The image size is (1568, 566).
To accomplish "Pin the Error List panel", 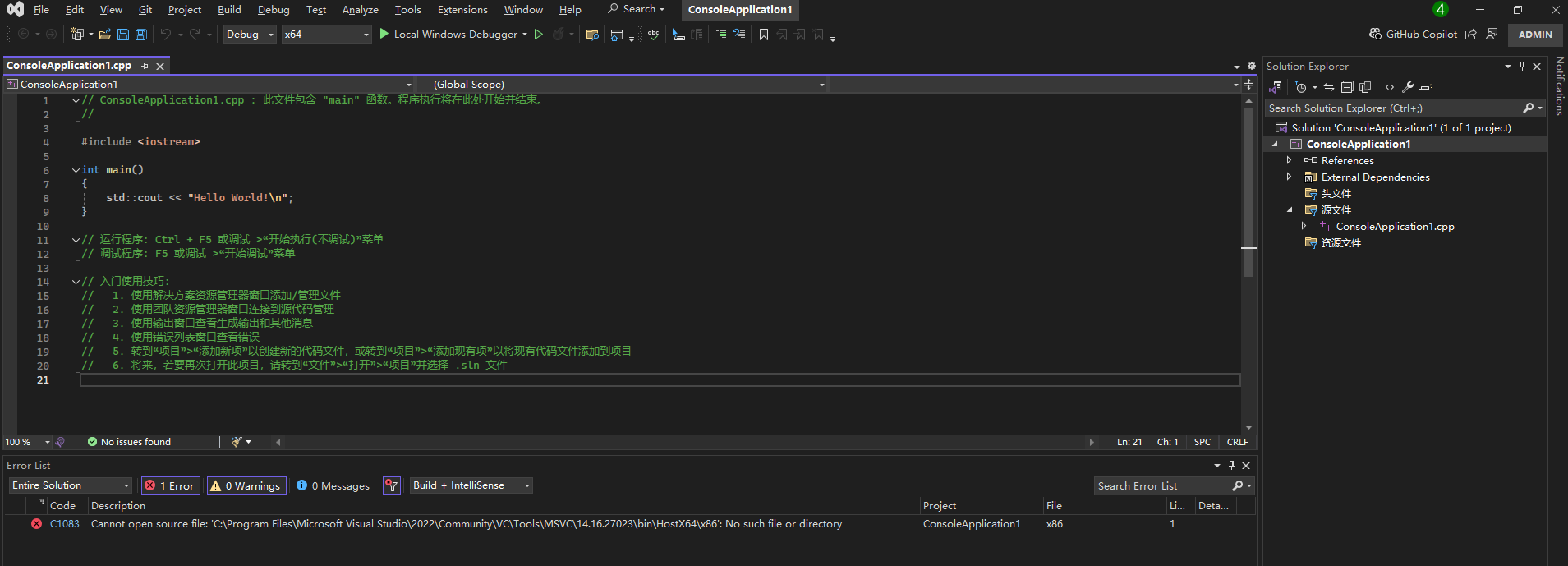I will 1231,465.
